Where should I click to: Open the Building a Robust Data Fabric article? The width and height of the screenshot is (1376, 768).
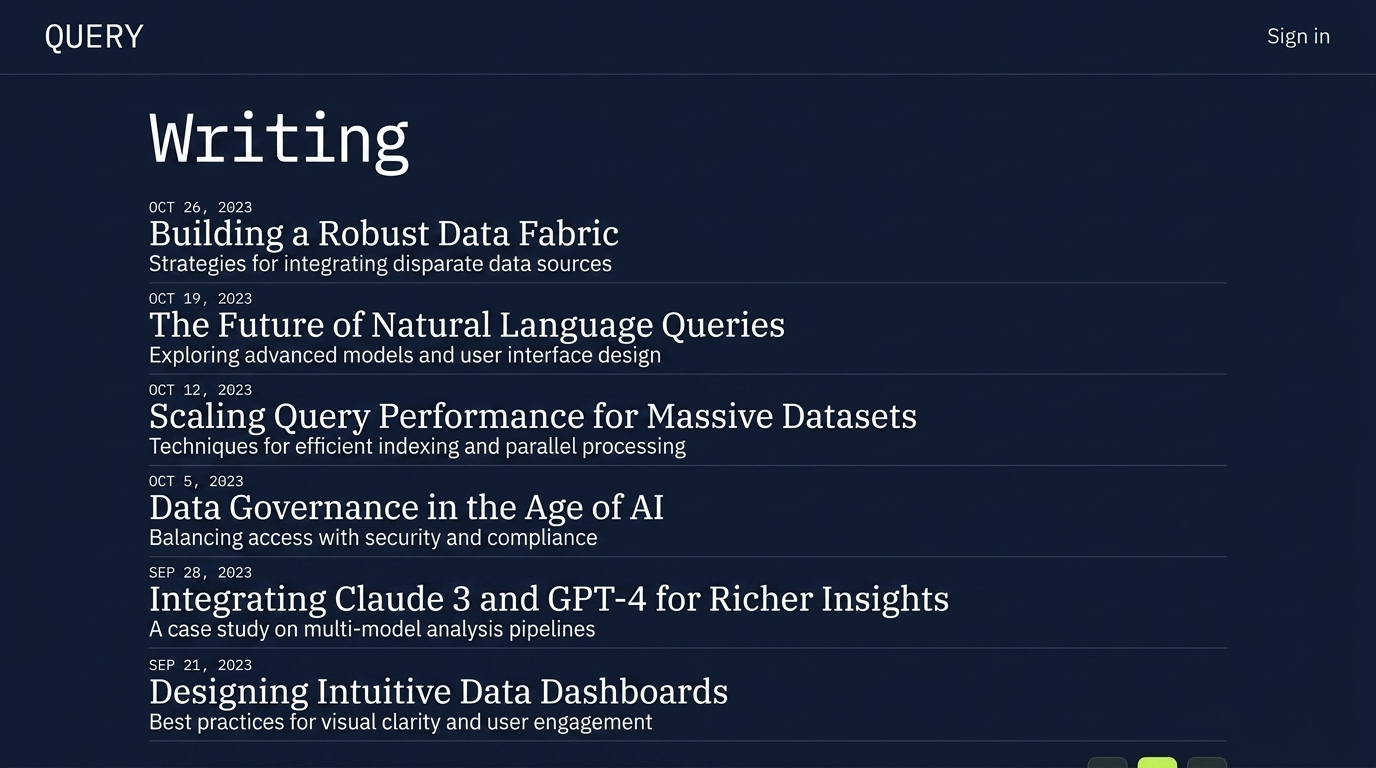tap(384, 234)
